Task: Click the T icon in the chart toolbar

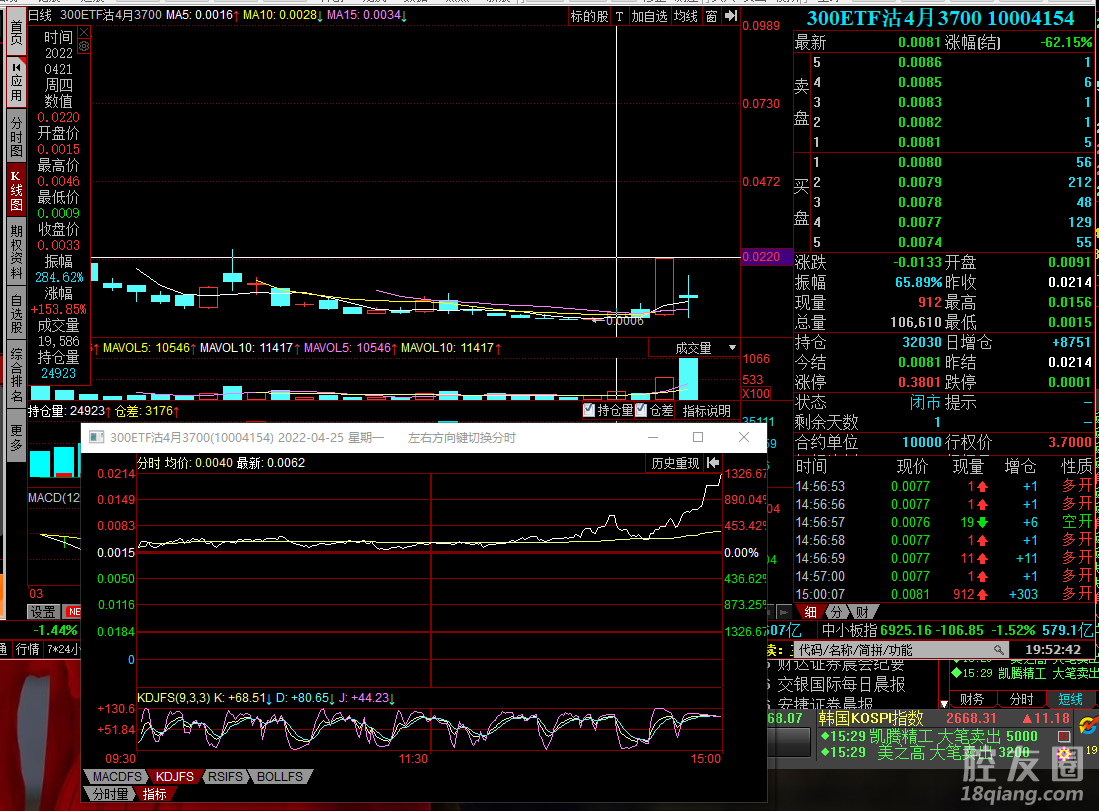Action: pos(620,16)
